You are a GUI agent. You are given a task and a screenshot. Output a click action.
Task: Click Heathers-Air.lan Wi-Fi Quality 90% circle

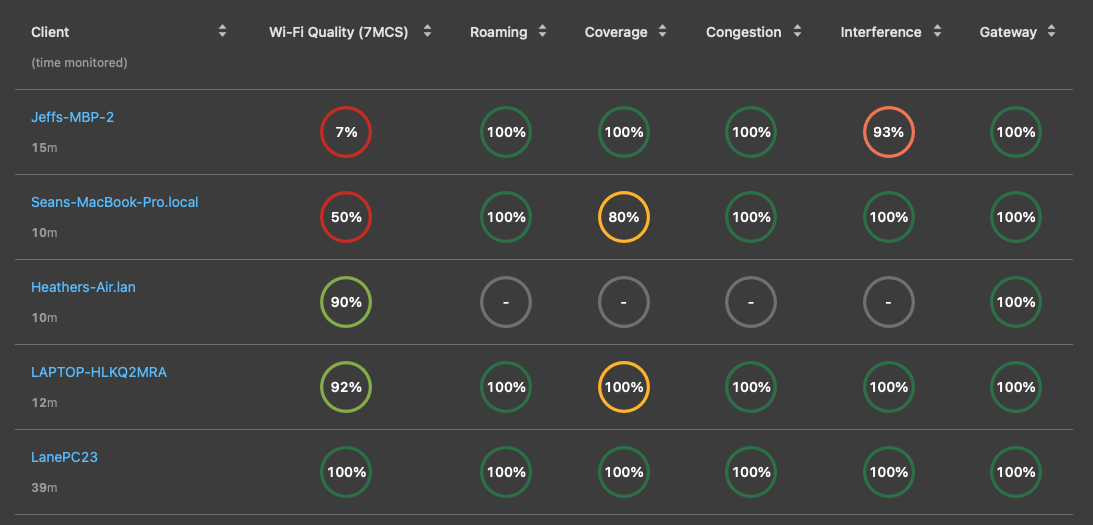[x=346, y=302]
